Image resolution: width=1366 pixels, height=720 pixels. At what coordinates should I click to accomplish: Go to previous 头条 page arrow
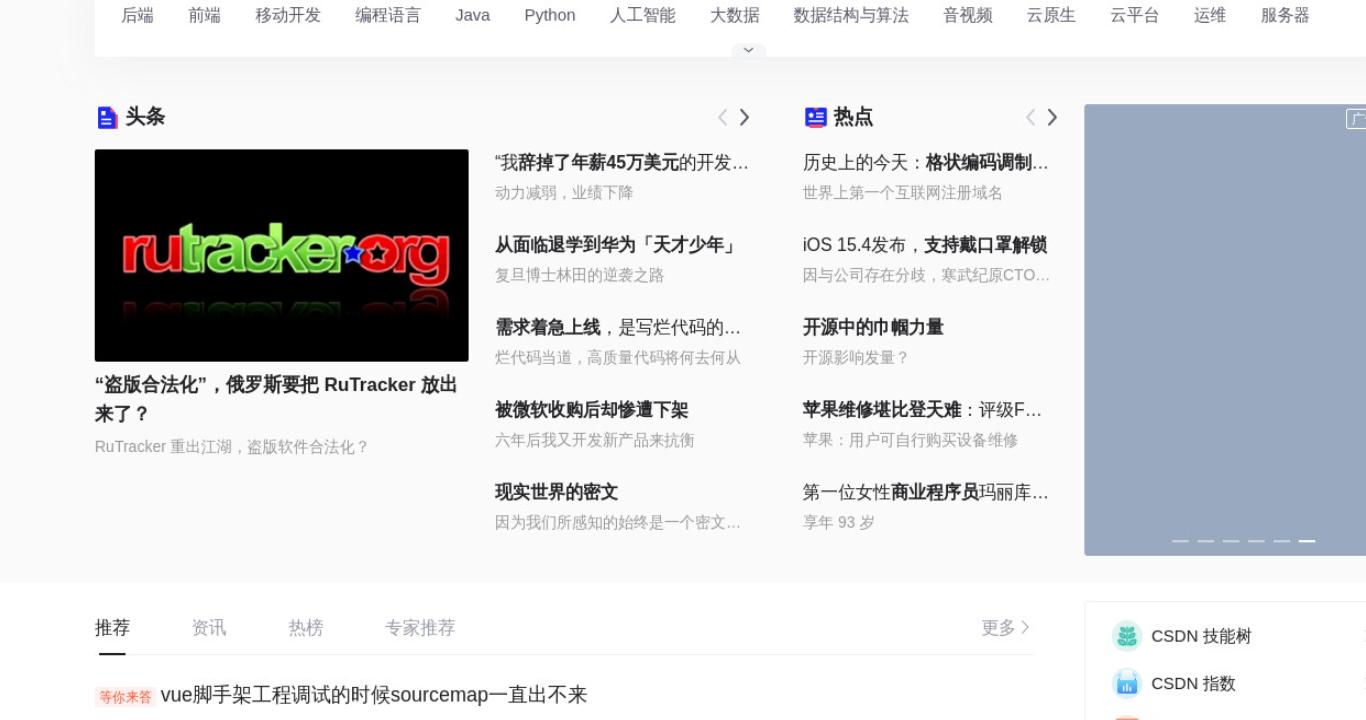click(x=723, y=118)
